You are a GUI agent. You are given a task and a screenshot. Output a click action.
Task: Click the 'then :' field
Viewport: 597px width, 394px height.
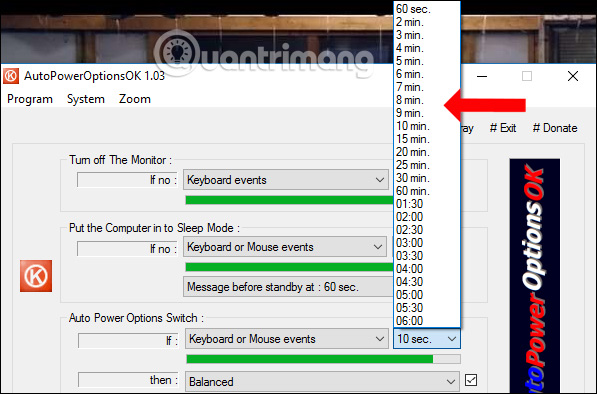(128, 380)
